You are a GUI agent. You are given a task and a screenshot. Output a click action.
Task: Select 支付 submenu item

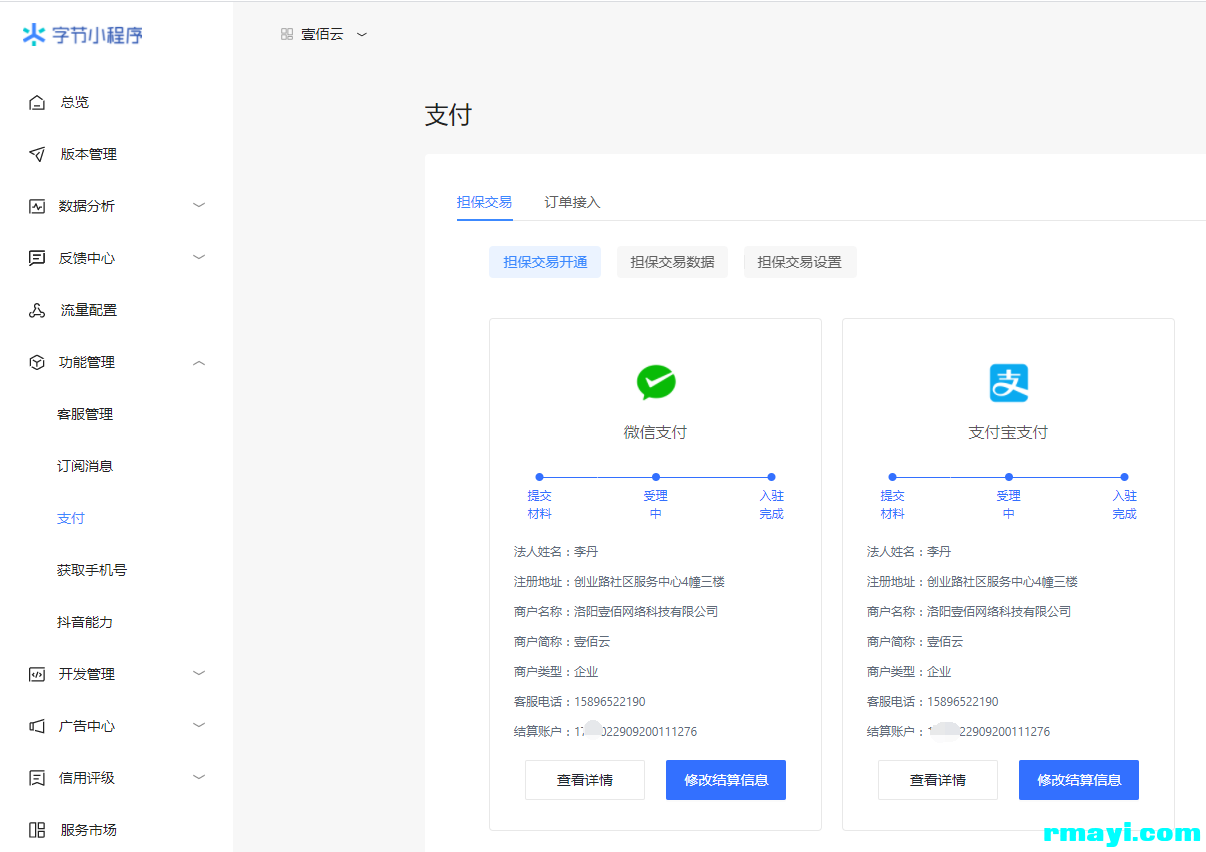coord(71,518)
